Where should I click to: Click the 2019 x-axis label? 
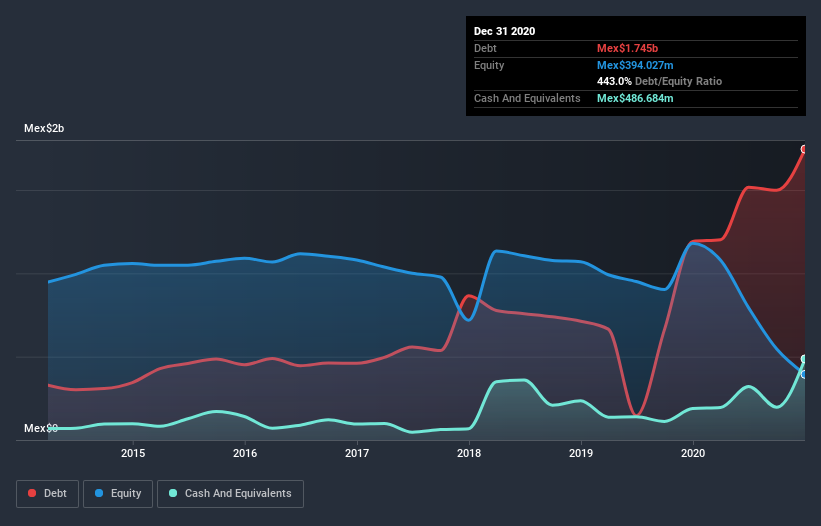pos(581,453)
